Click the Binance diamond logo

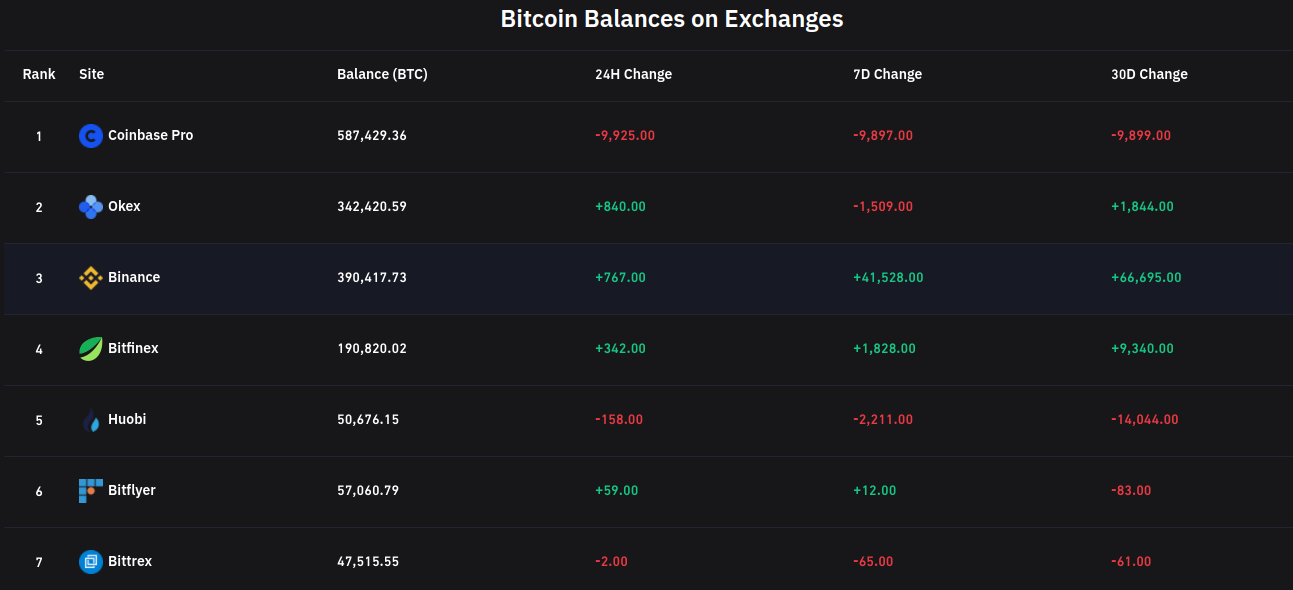[91, 277]
